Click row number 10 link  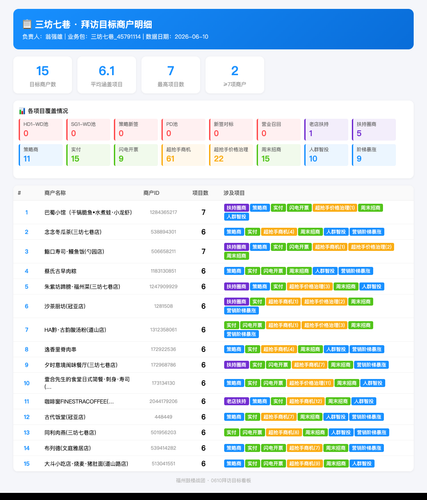click(x=27, y=383)
